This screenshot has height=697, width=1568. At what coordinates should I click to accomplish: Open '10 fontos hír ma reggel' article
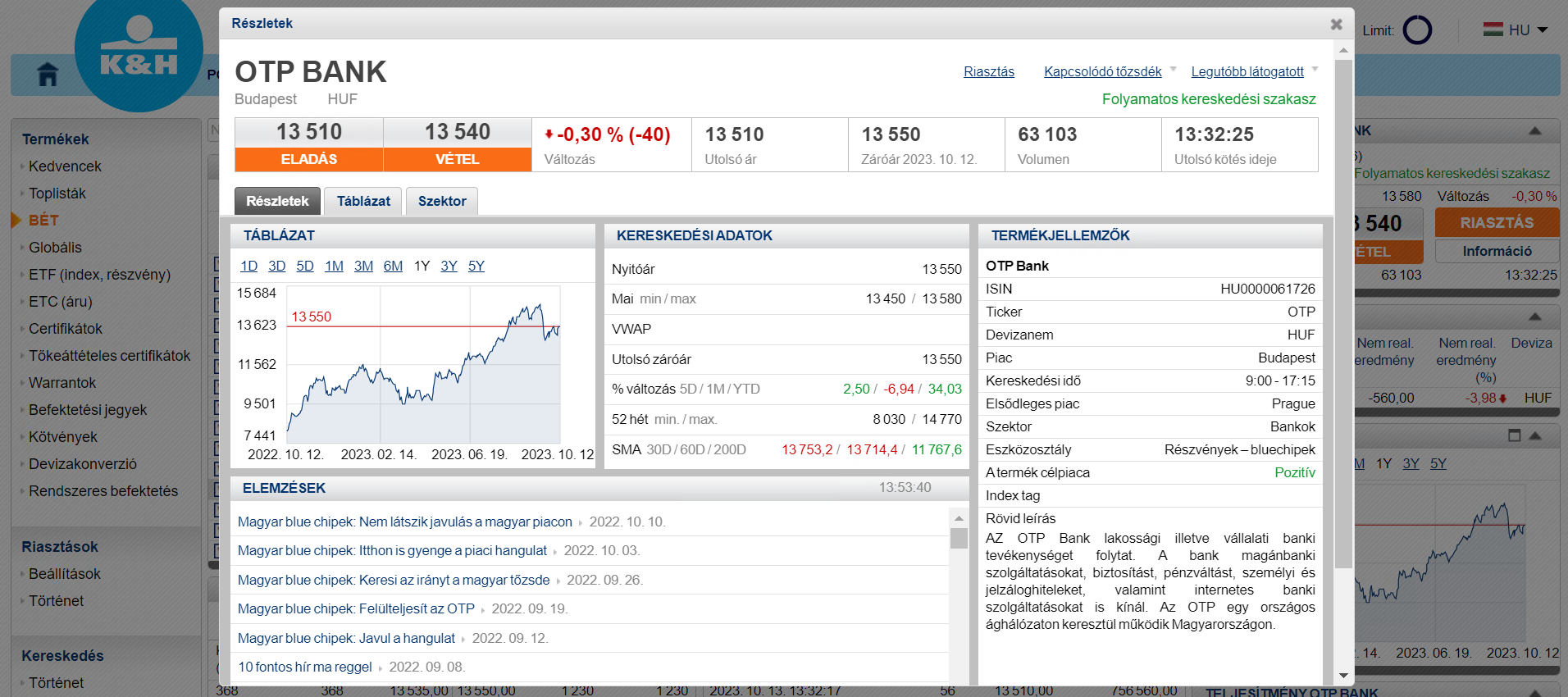tap(305, 667)
